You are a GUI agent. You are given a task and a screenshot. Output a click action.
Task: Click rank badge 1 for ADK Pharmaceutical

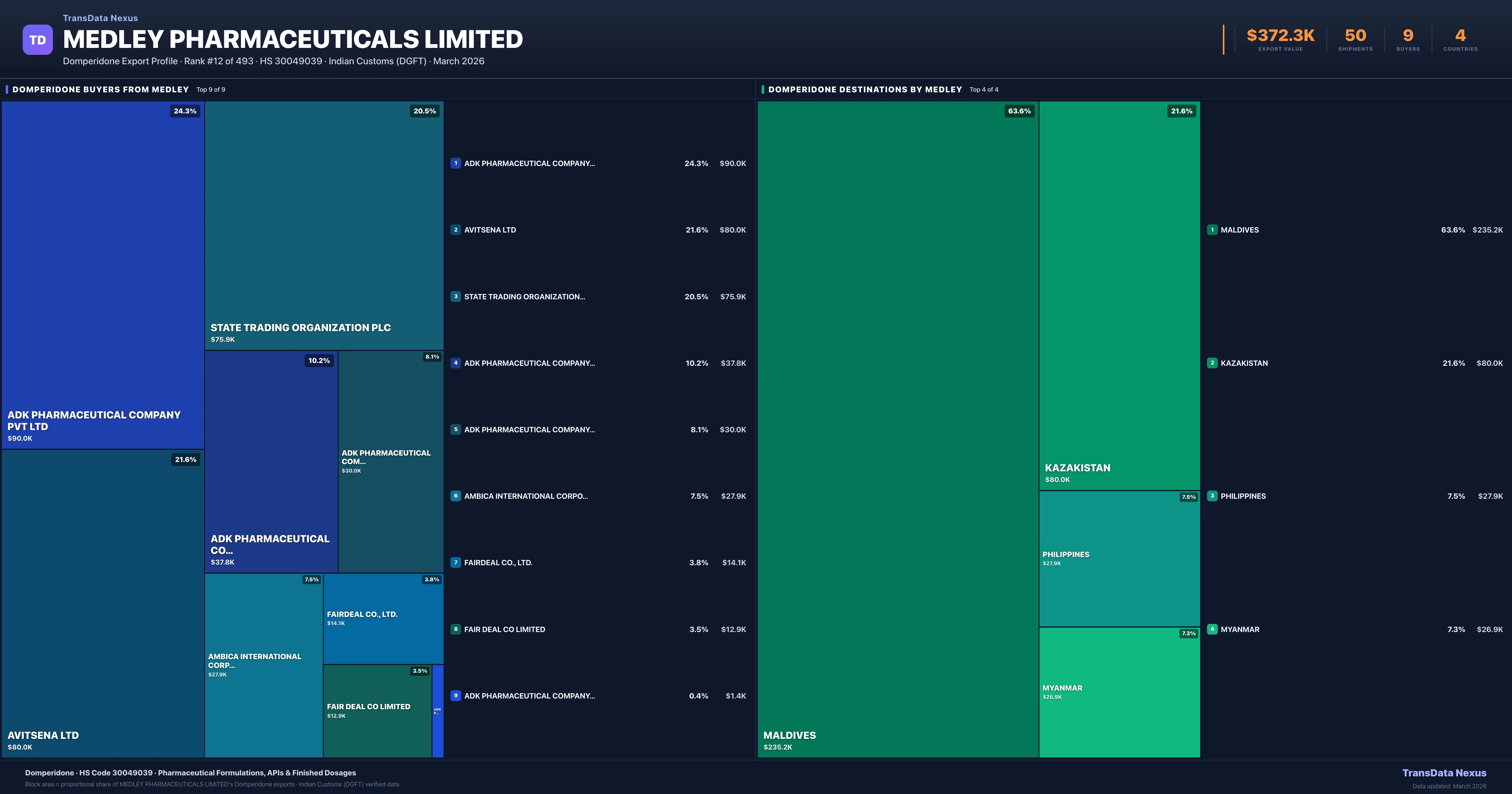pos(455,163)
